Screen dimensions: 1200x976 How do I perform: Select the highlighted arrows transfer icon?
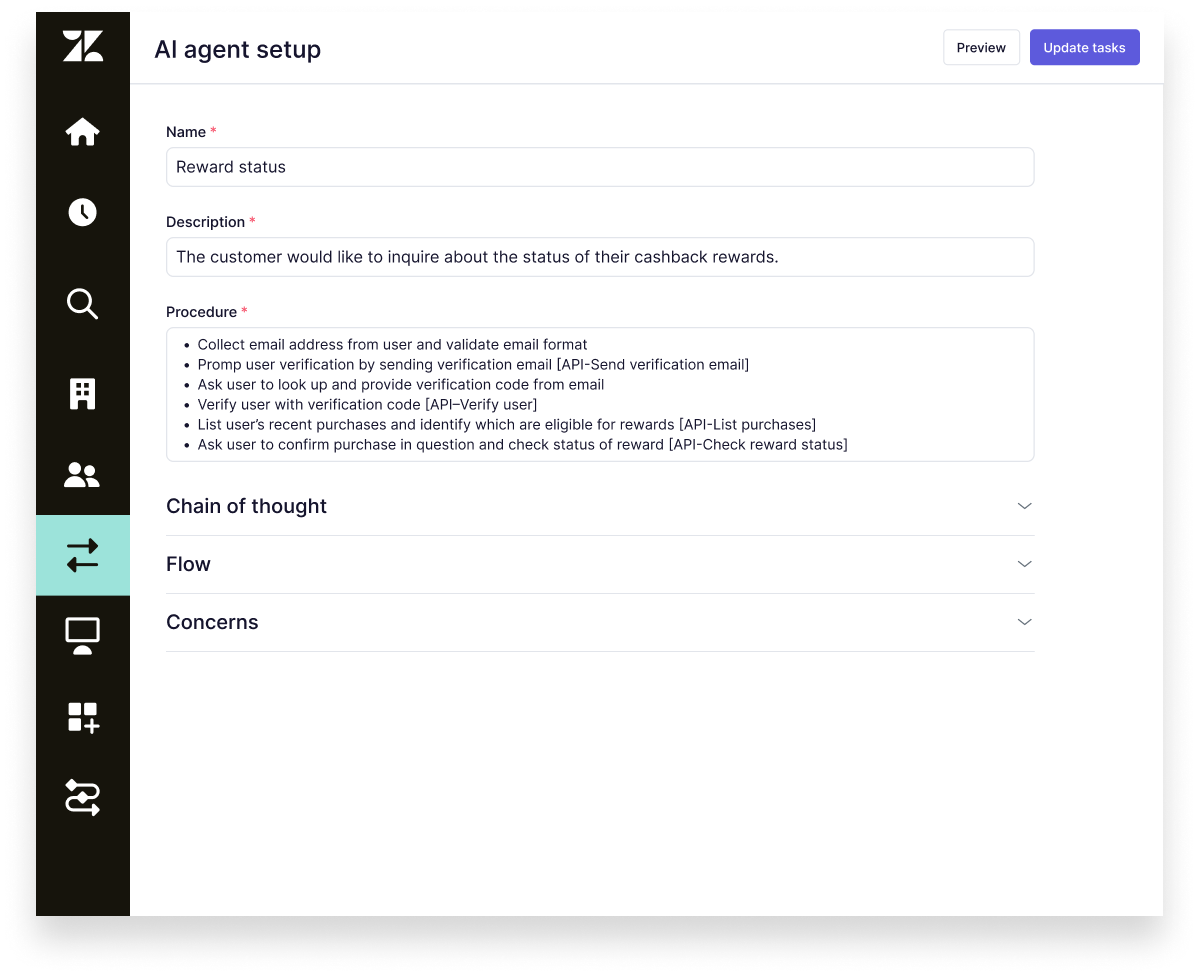83,556
